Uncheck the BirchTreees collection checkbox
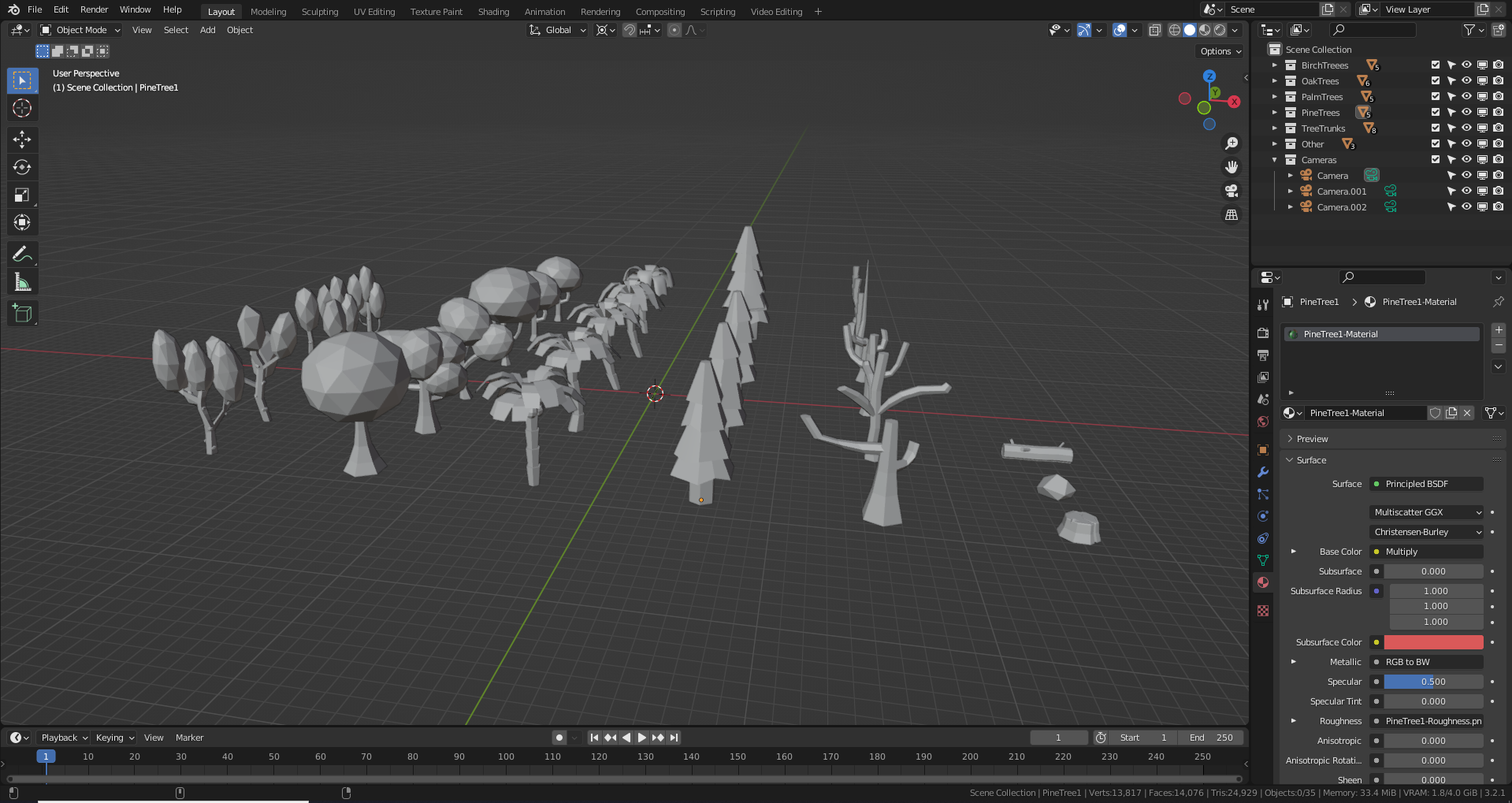 click(1435, 65)
